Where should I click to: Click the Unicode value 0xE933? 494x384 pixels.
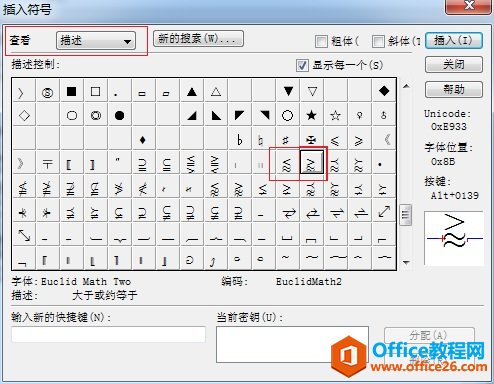pos(448,127)
